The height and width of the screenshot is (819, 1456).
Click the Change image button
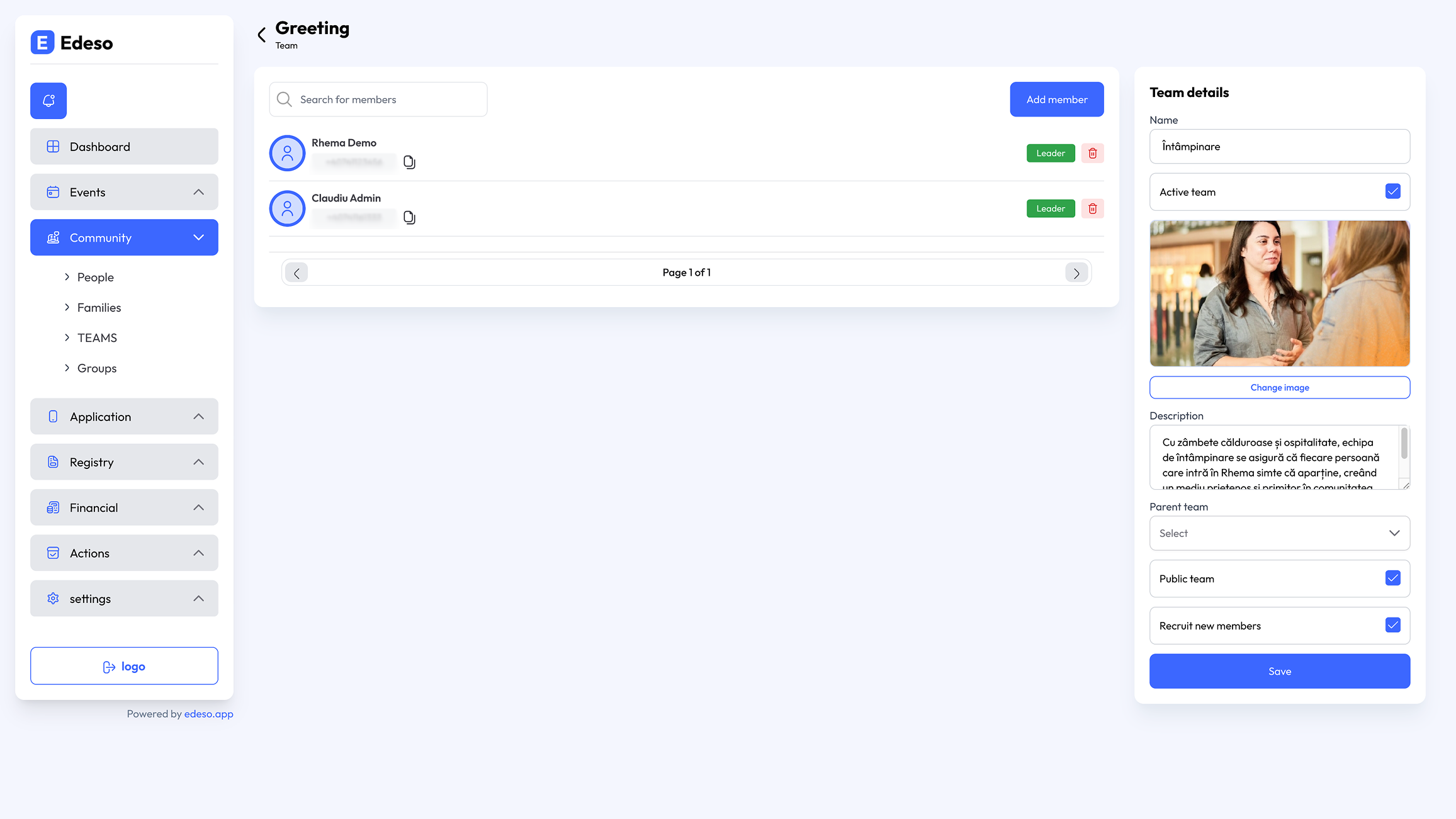pyautogui.click(x=1279, y=387)
